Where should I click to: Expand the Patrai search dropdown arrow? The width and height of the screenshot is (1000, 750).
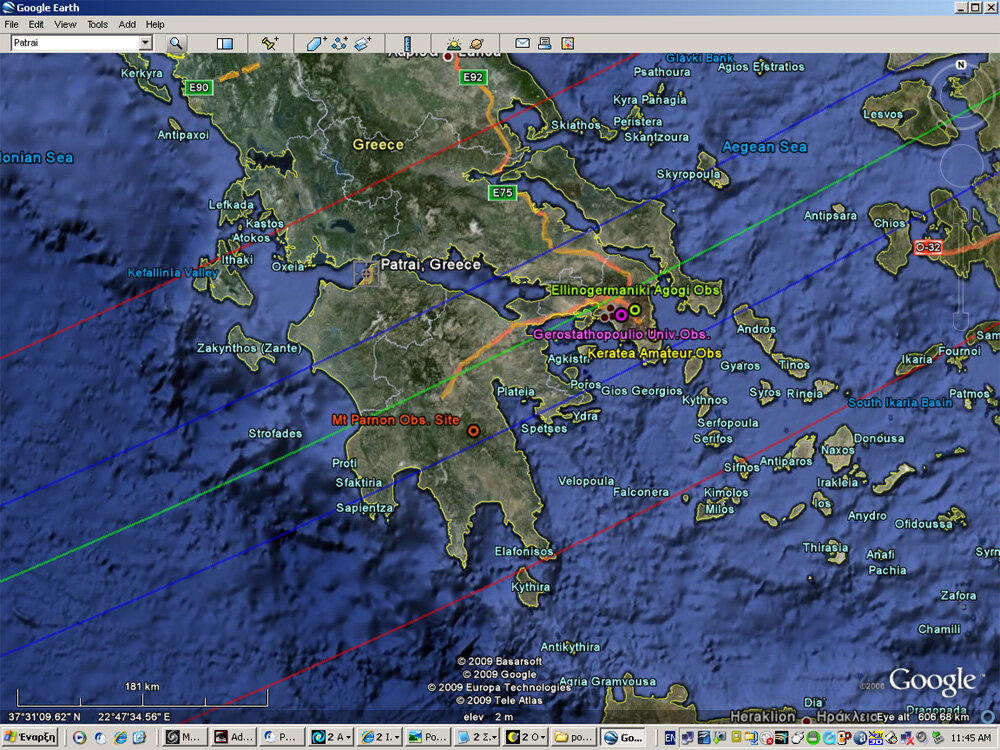tap(145, 43)
